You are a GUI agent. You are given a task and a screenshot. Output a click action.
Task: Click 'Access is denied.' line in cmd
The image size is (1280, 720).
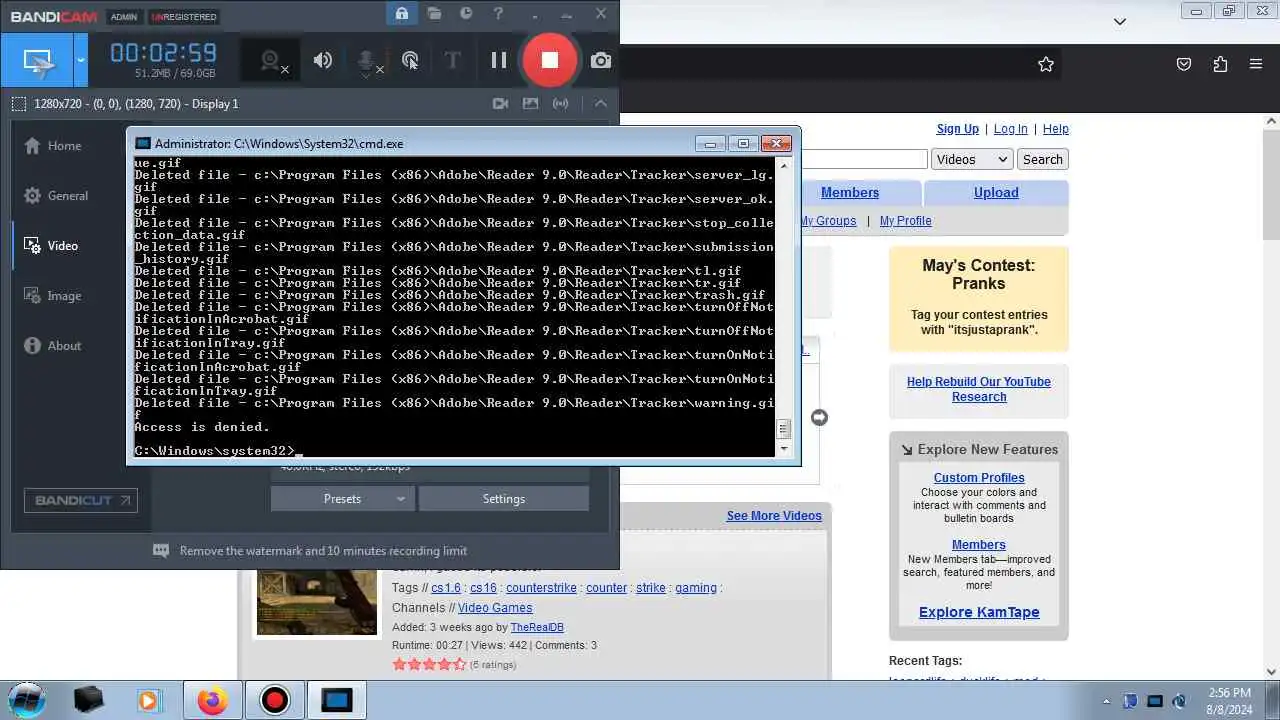pyautogui.click(x=202, y=427)
